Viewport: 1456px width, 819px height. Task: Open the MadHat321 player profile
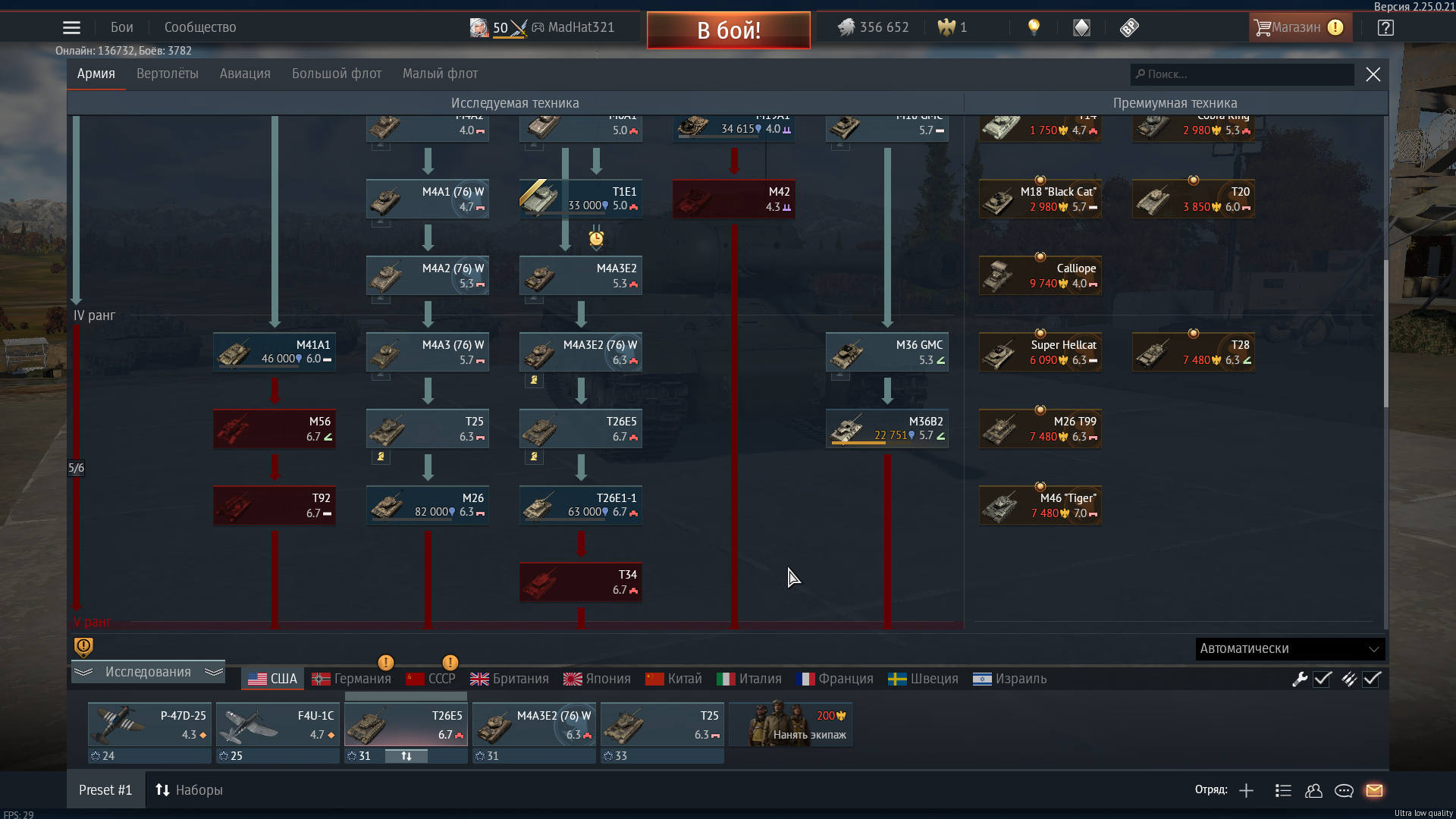pyautogui.click(x=573, y=27)
